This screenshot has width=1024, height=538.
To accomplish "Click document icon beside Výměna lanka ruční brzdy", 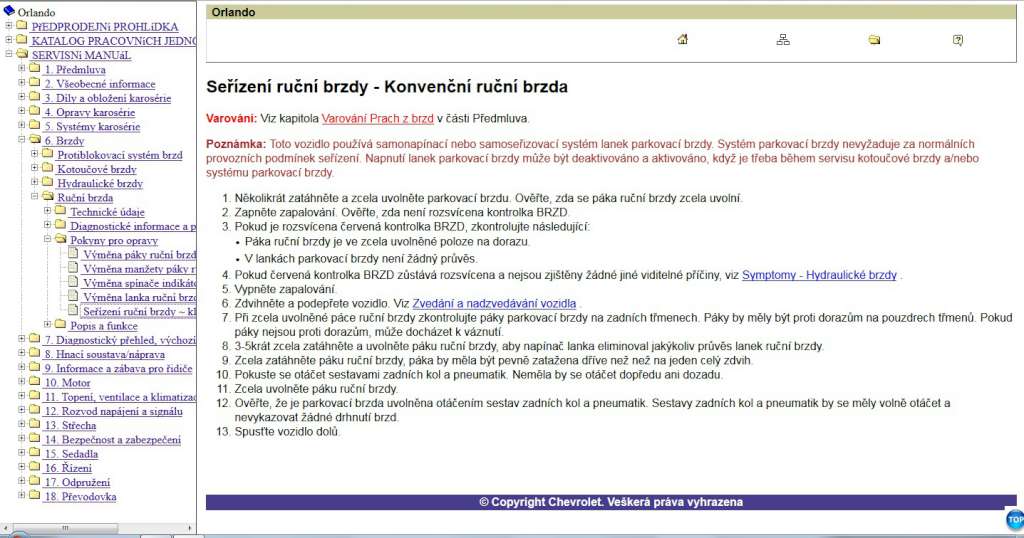I will [73, 297].
